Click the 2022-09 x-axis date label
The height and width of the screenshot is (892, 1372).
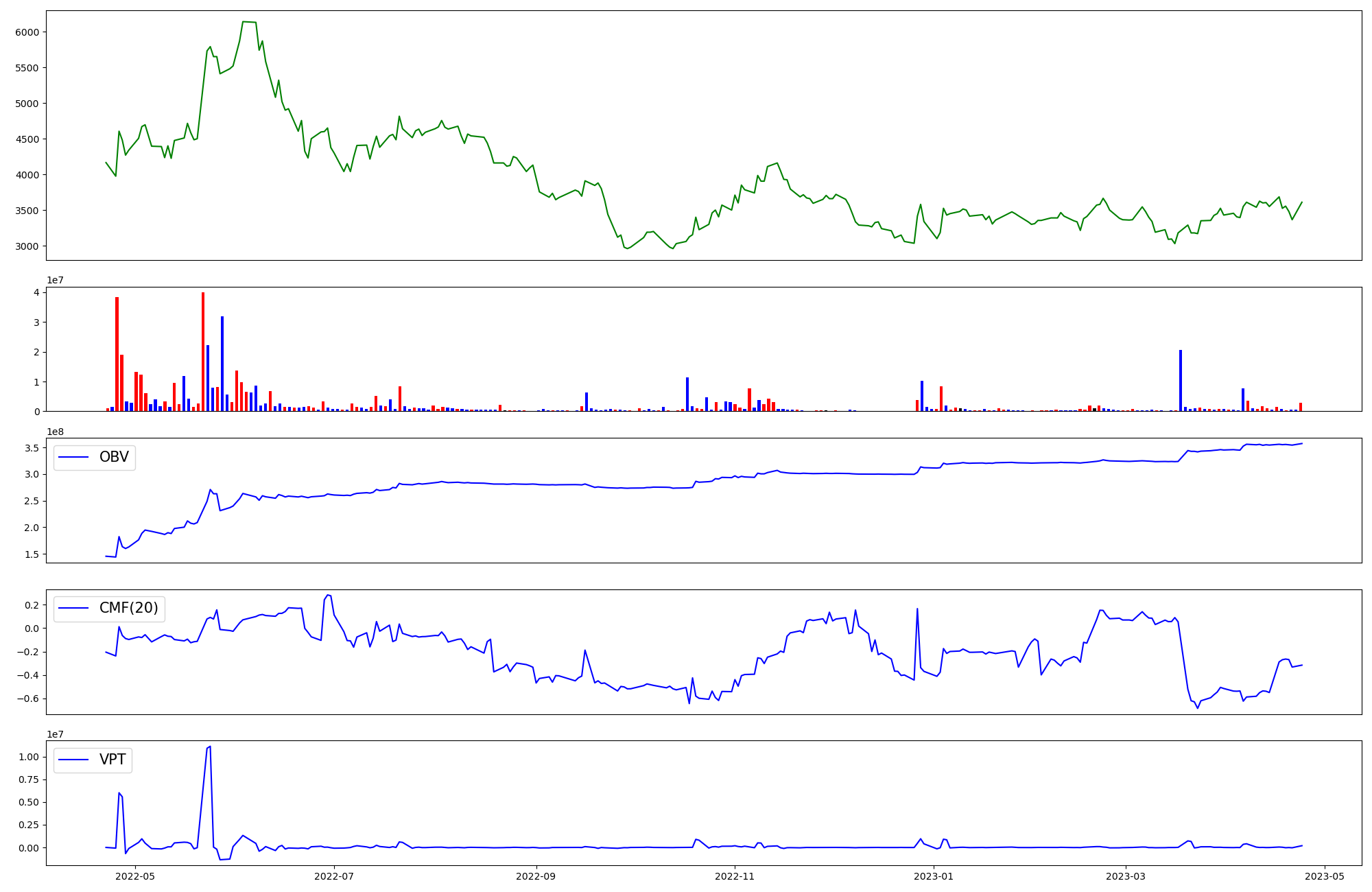535,876
